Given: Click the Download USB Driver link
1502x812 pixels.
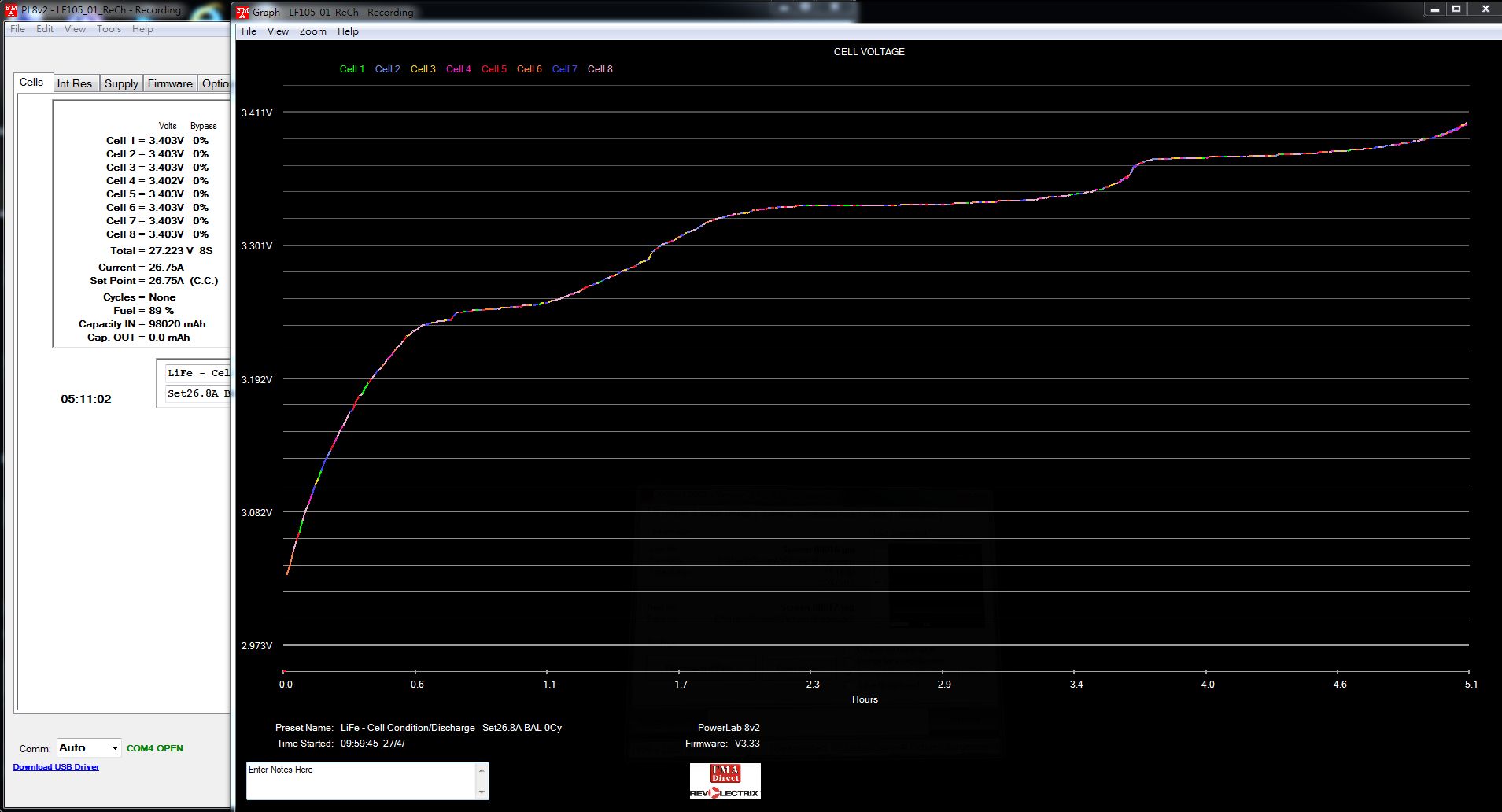Looking at the screenshot, I should click(56, 767).
